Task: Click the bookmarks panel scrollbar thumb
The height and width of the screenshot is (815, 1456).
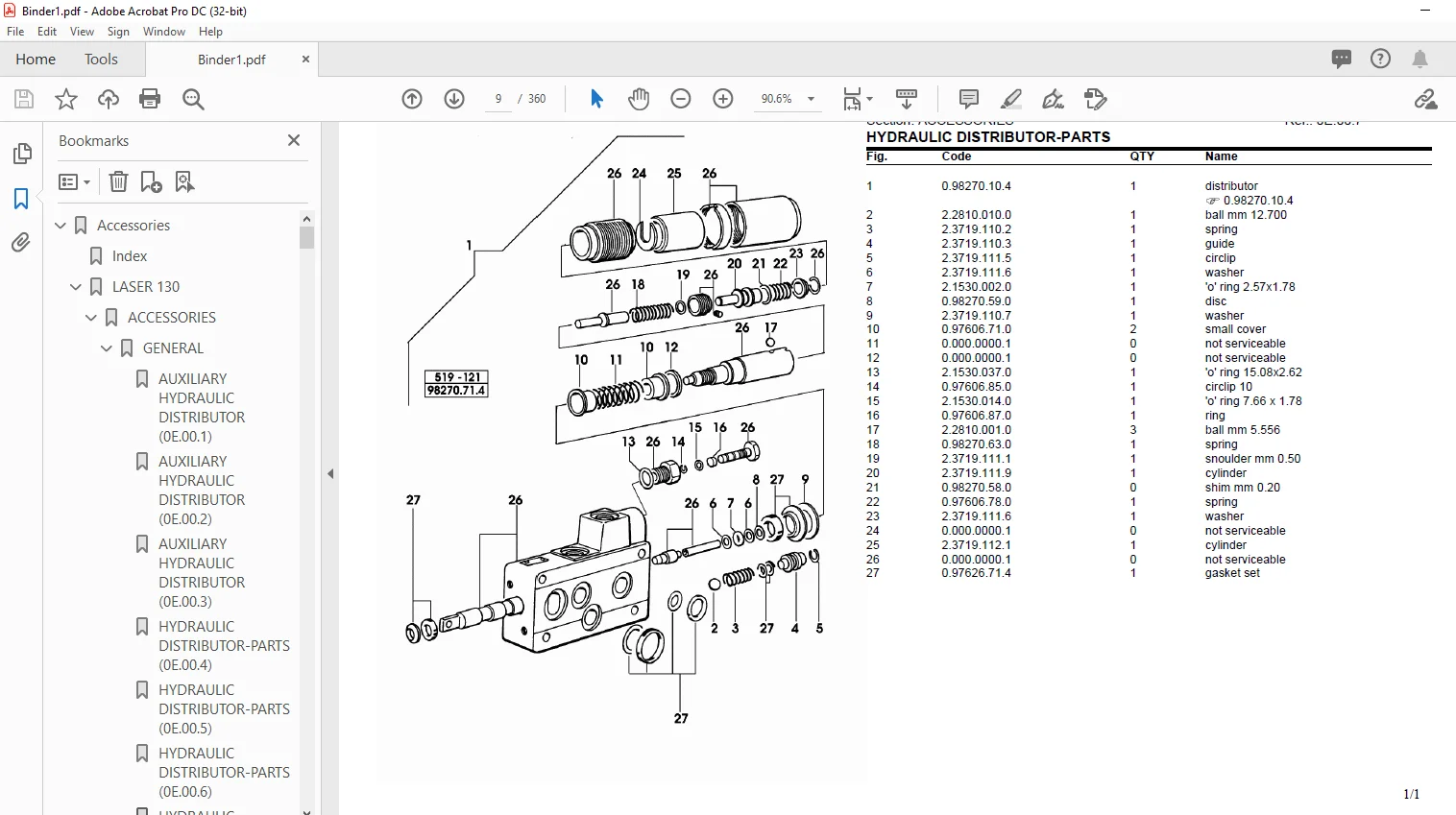Action: [307, 237]
